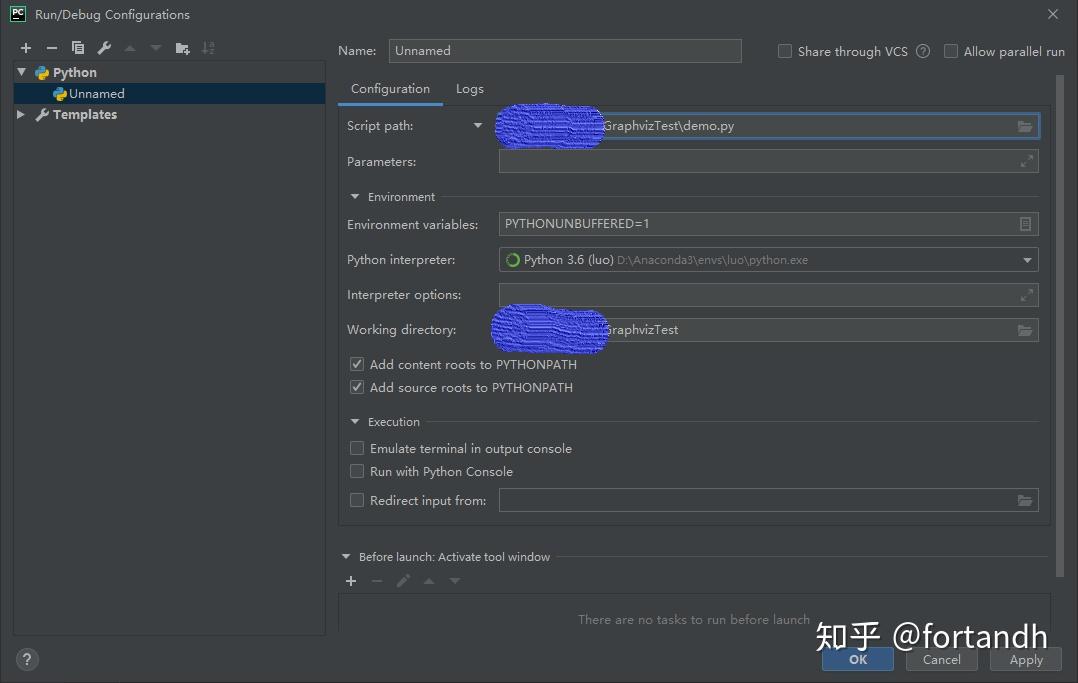
Task: Expand the Templates tree item
Action: (x=20, y=114)
